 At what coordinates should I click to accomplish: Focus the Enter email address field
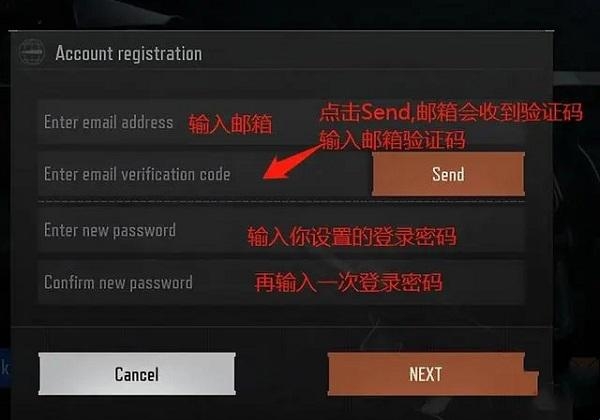tap(281, 122)
